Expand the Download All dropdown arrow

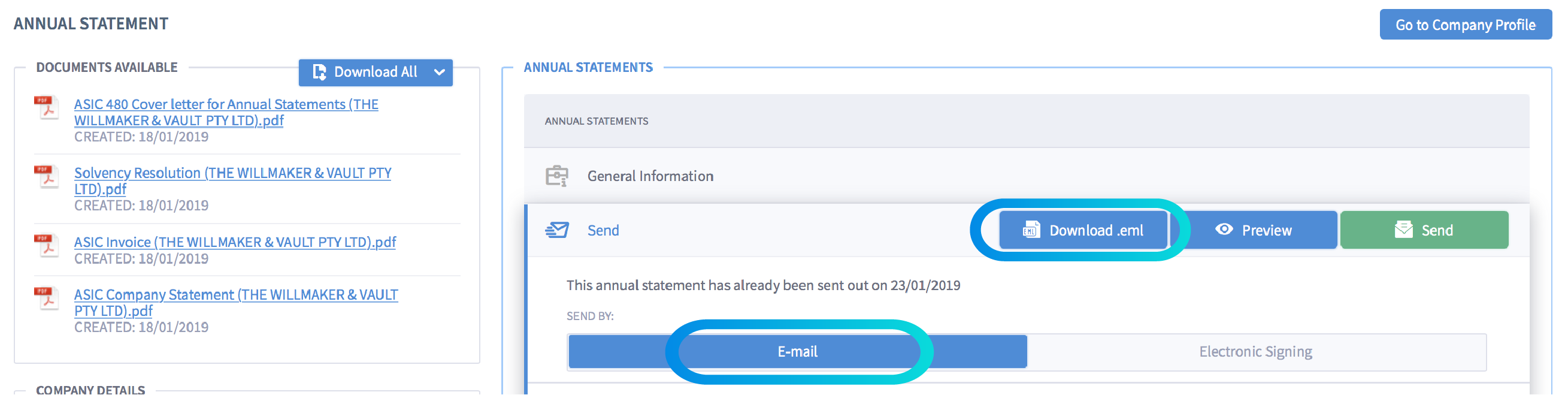439,73
